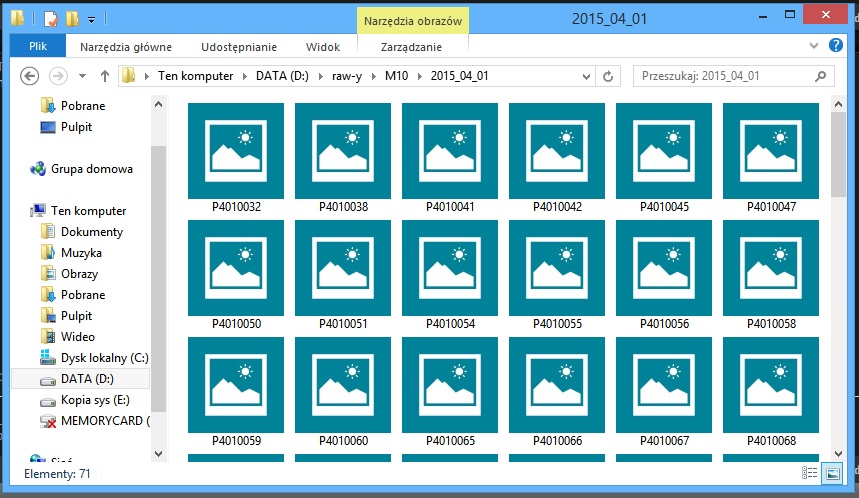Switch to large thumbnails view in status bar
Image resolution: width=859 pixels, height=498 pixels.
[832, 473]
